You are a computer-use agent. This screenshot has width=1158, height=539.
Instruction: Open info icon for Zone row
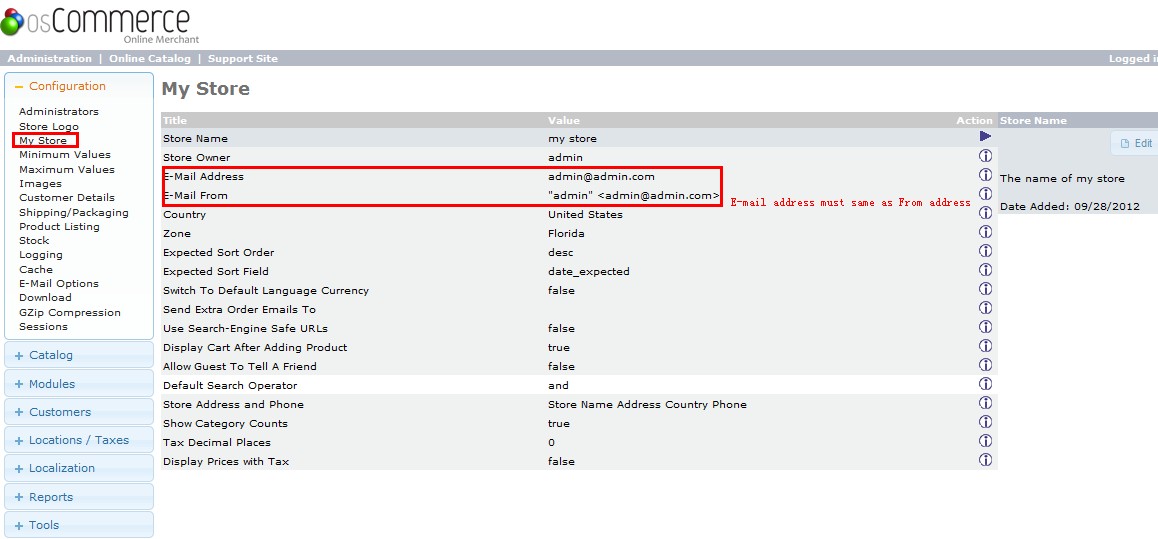(x=985, y=232)
